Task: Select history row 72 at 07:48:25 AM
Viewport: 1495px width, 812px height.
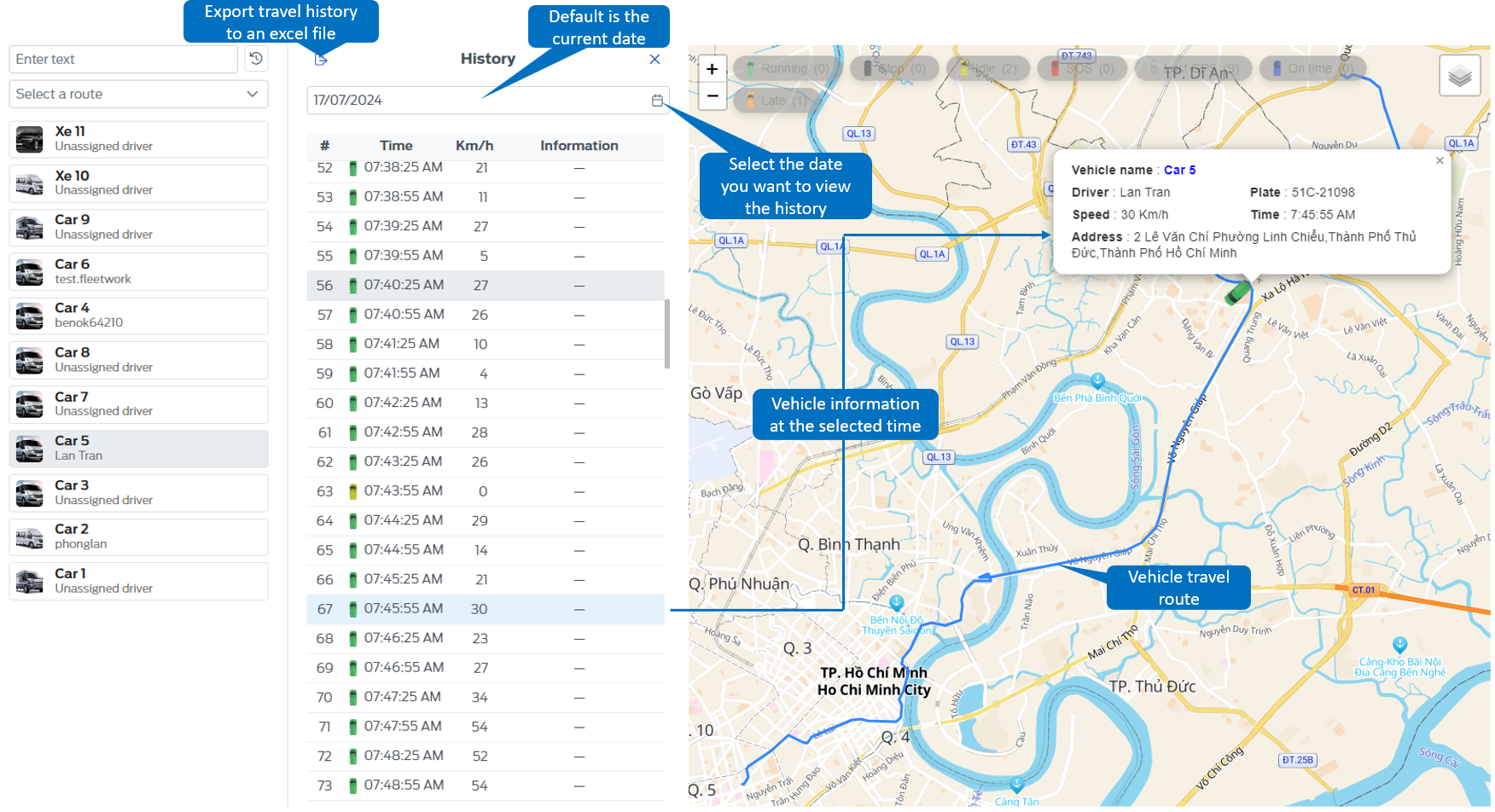Action: coord(486,757)
